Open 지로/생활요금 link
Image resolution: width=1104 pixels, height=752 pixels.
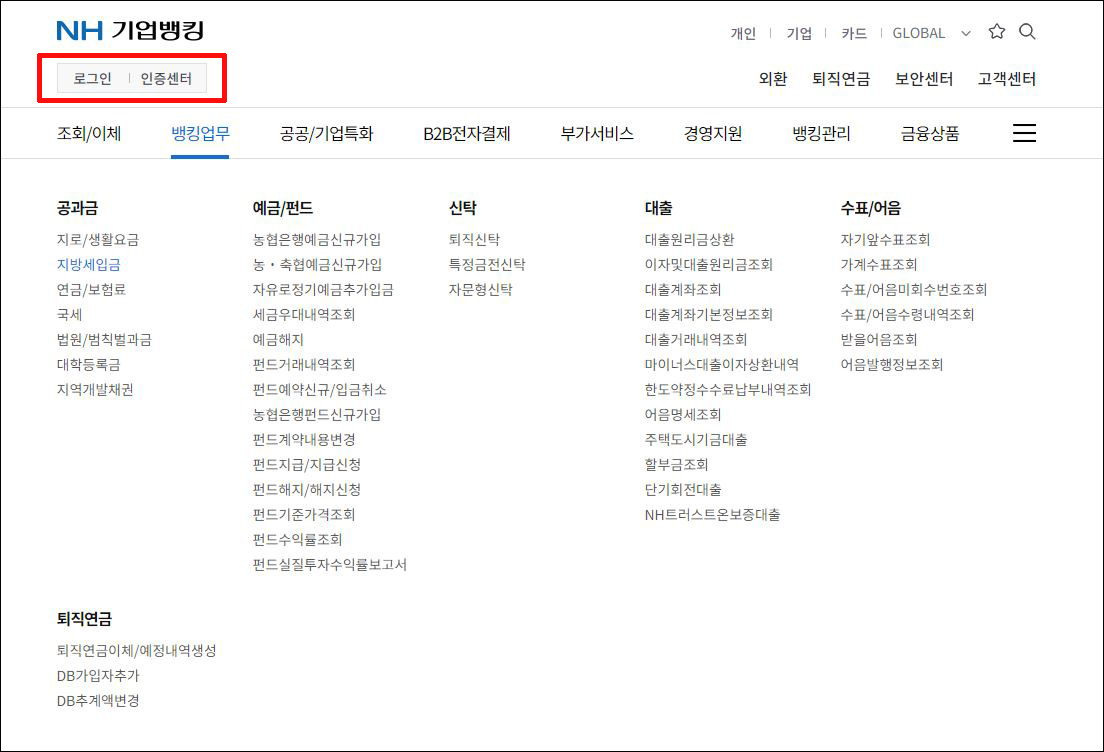(98, 239)
